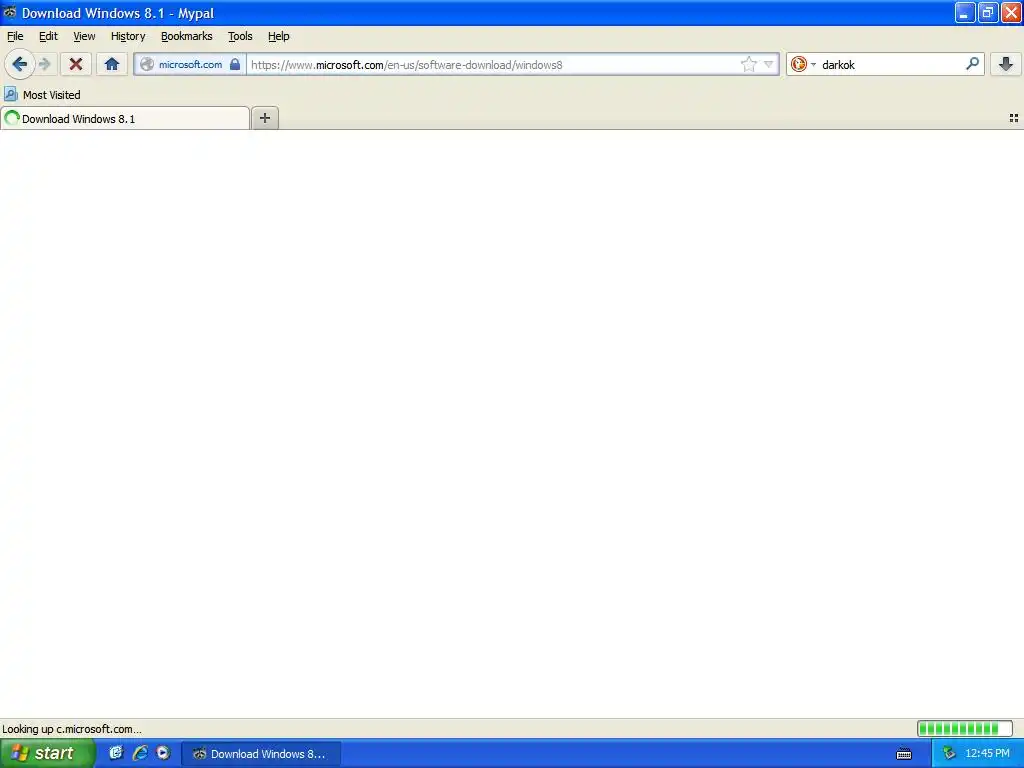Viewport: 1024px width, 768px height.
Task: Launch Windows Media Player from Quick Launch
Action: click(163, 753)
